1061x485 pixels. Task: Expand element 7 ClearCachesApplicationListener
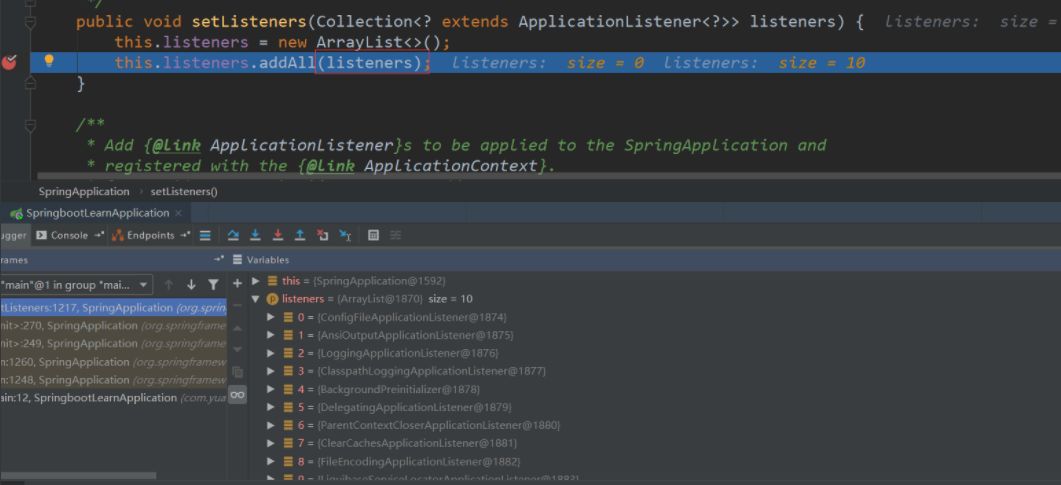coord(271,444)
